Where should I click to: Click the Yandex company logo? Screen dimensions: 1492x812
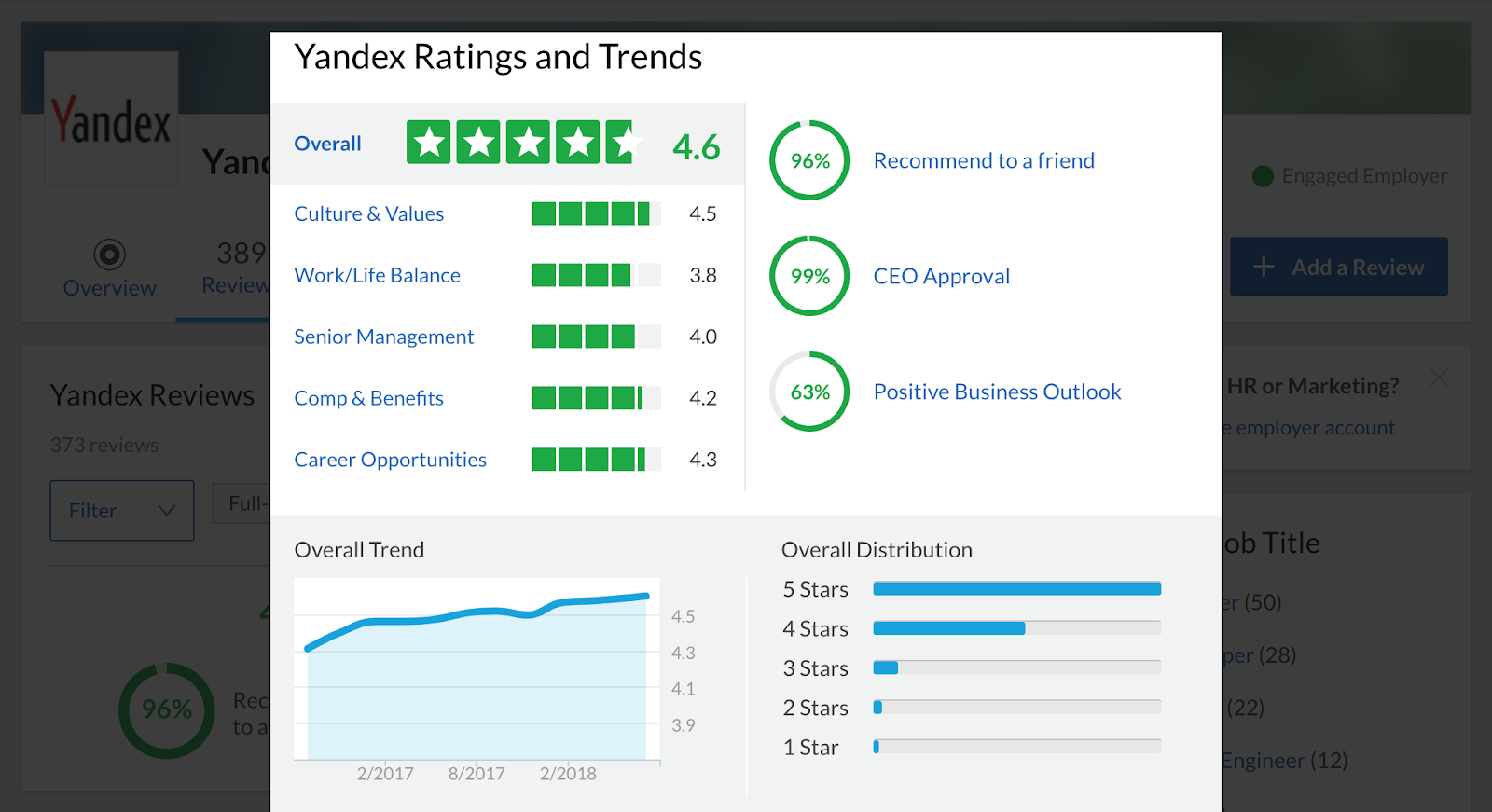pyautogui.click(x=111, y=118)
